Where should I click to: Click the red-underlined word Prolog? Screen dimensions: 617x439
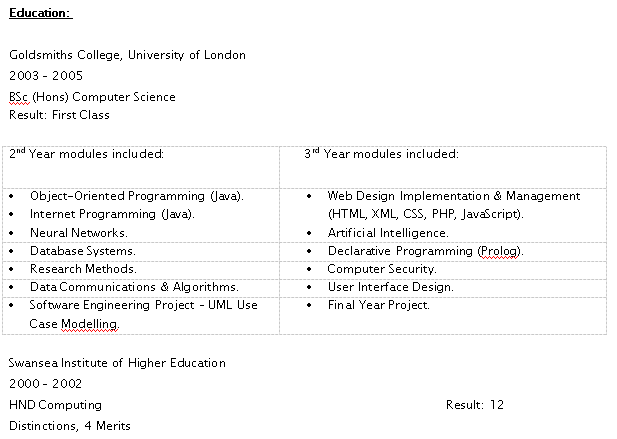(x=499, y=251)
